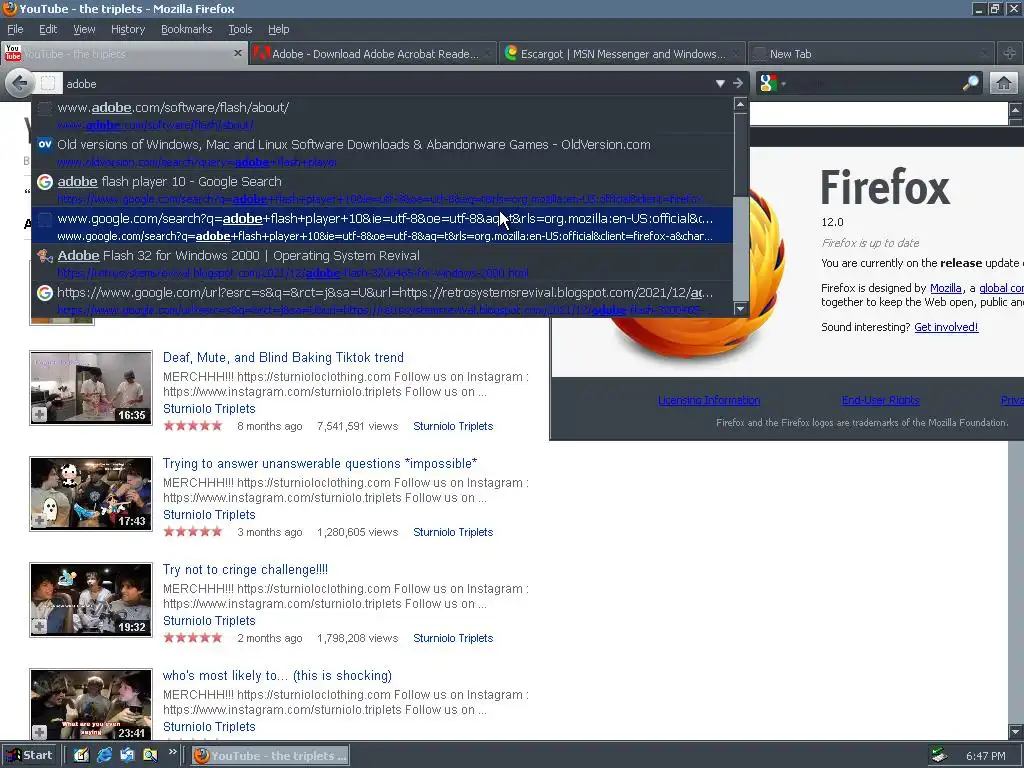Click the page scrollbar down arrow

[1016, 731]
